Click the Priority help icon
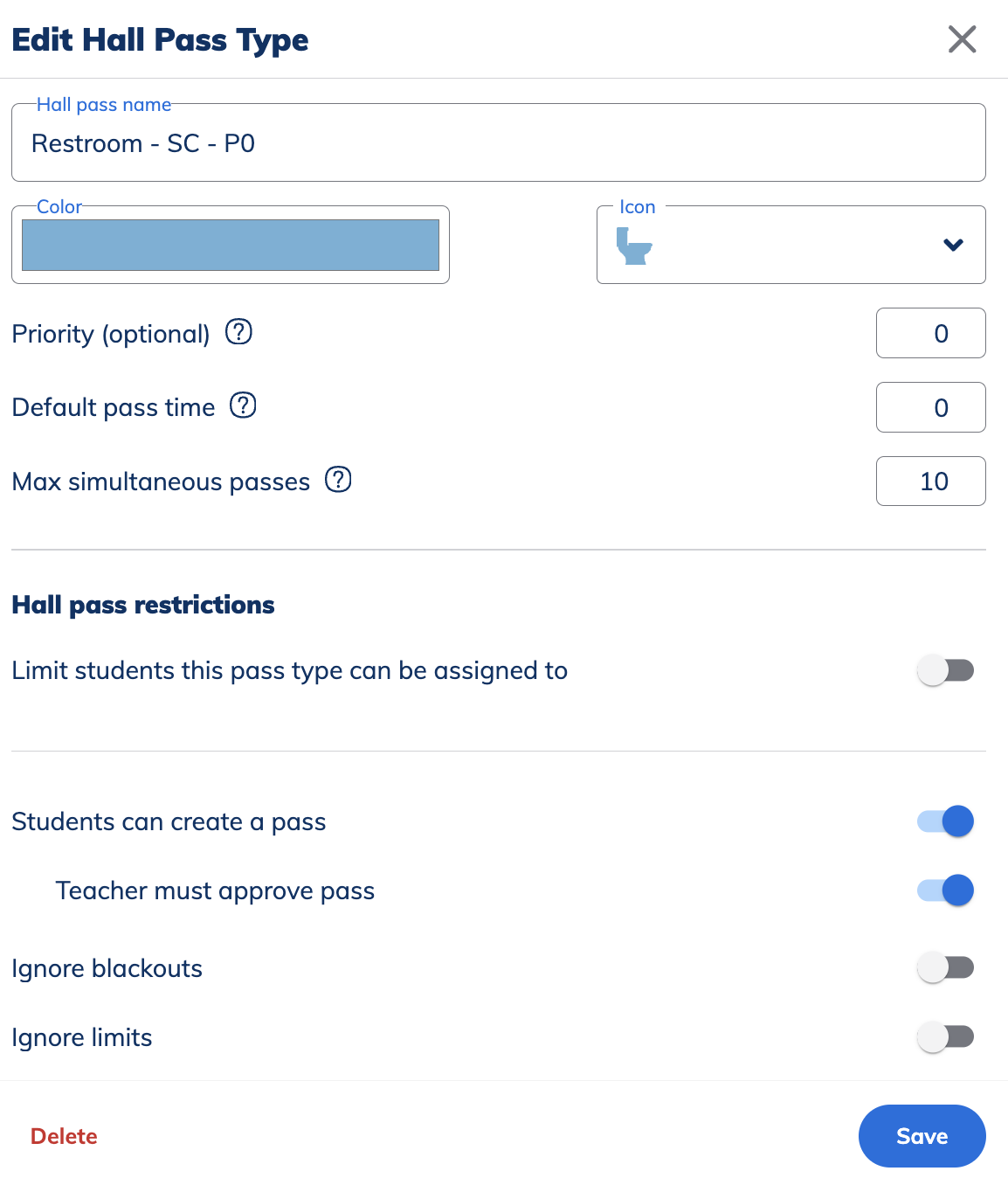The width and height of the screenshot is (1008, 1178). (238, 332)
